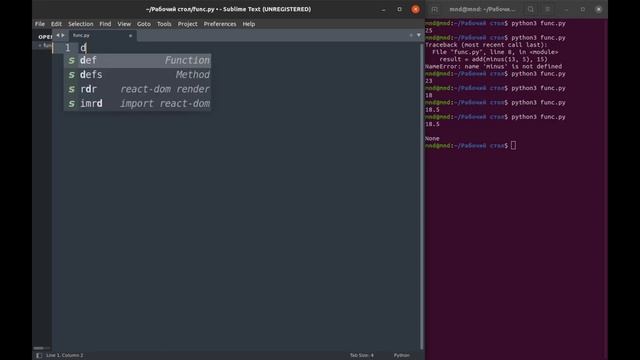The width and height of the screenshot is (640, 360).
Task: Click the snippet icon beside 'imrd'
Action: [x=71, y=103]
